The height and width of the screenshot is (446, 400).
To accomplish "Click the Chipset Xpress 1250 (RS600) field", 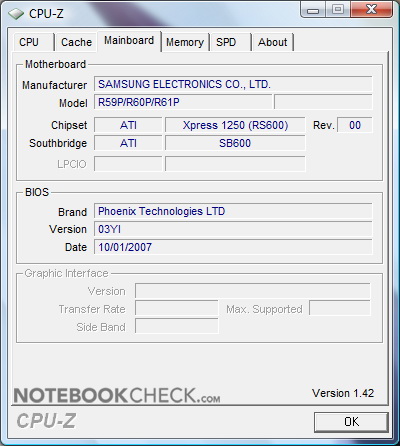I will (235, 125).
